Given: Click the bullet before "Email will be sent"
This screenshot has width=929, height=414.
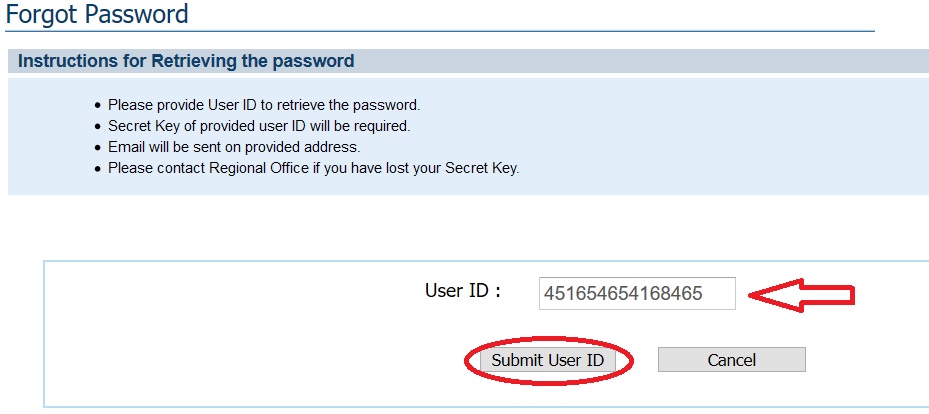Looking at the screenshot, I should point(98,147).
